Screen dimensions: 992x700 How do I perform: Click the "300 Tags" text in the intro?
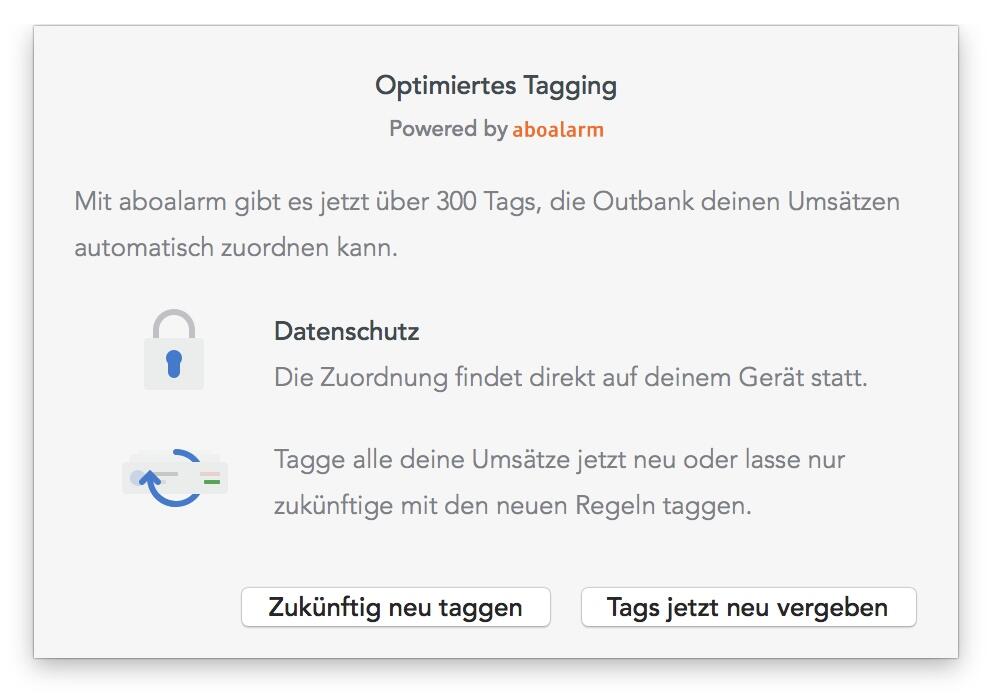[x=486, y=201]
